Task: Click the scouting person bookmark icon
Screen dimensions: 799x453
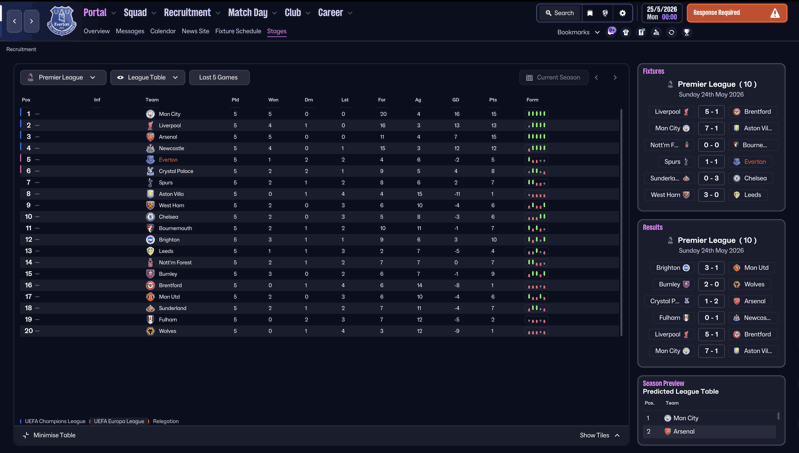Action: 656,32
